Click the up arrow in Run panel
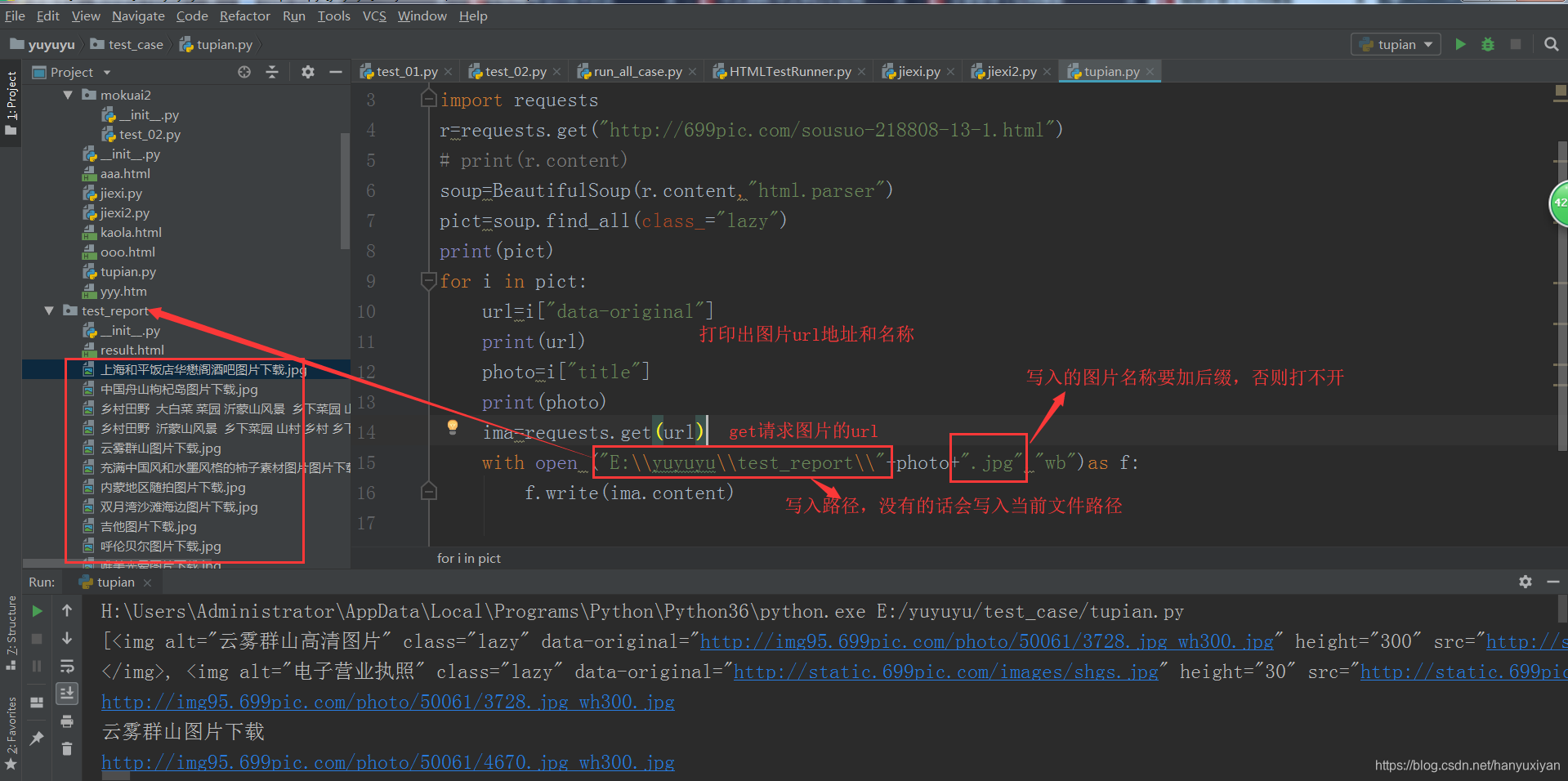The width and height of the screenshot is (1568, 781). (x=67, y=610)
